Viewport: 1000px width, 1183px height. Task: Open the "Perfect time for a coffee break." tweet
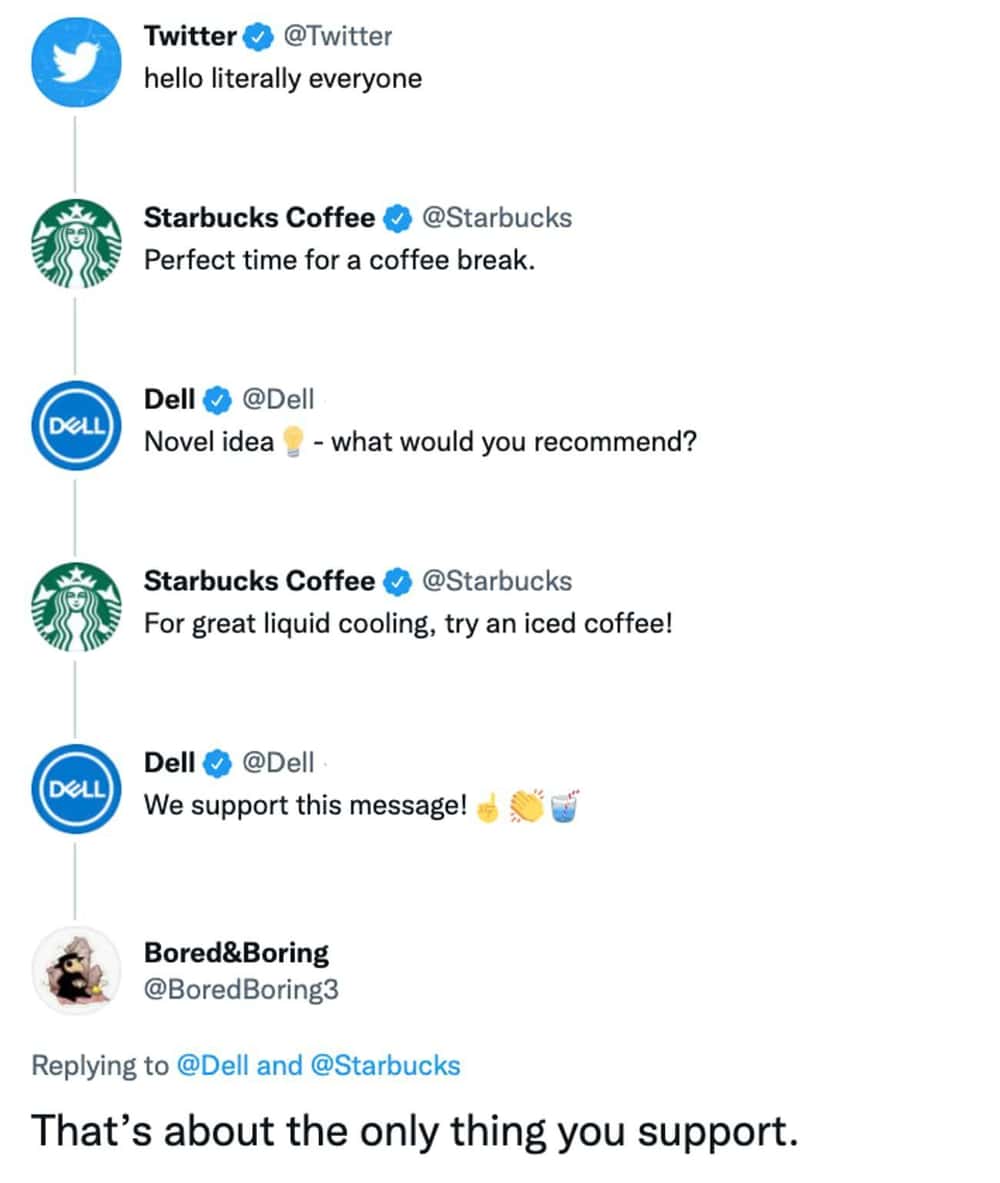pos(340,261)
